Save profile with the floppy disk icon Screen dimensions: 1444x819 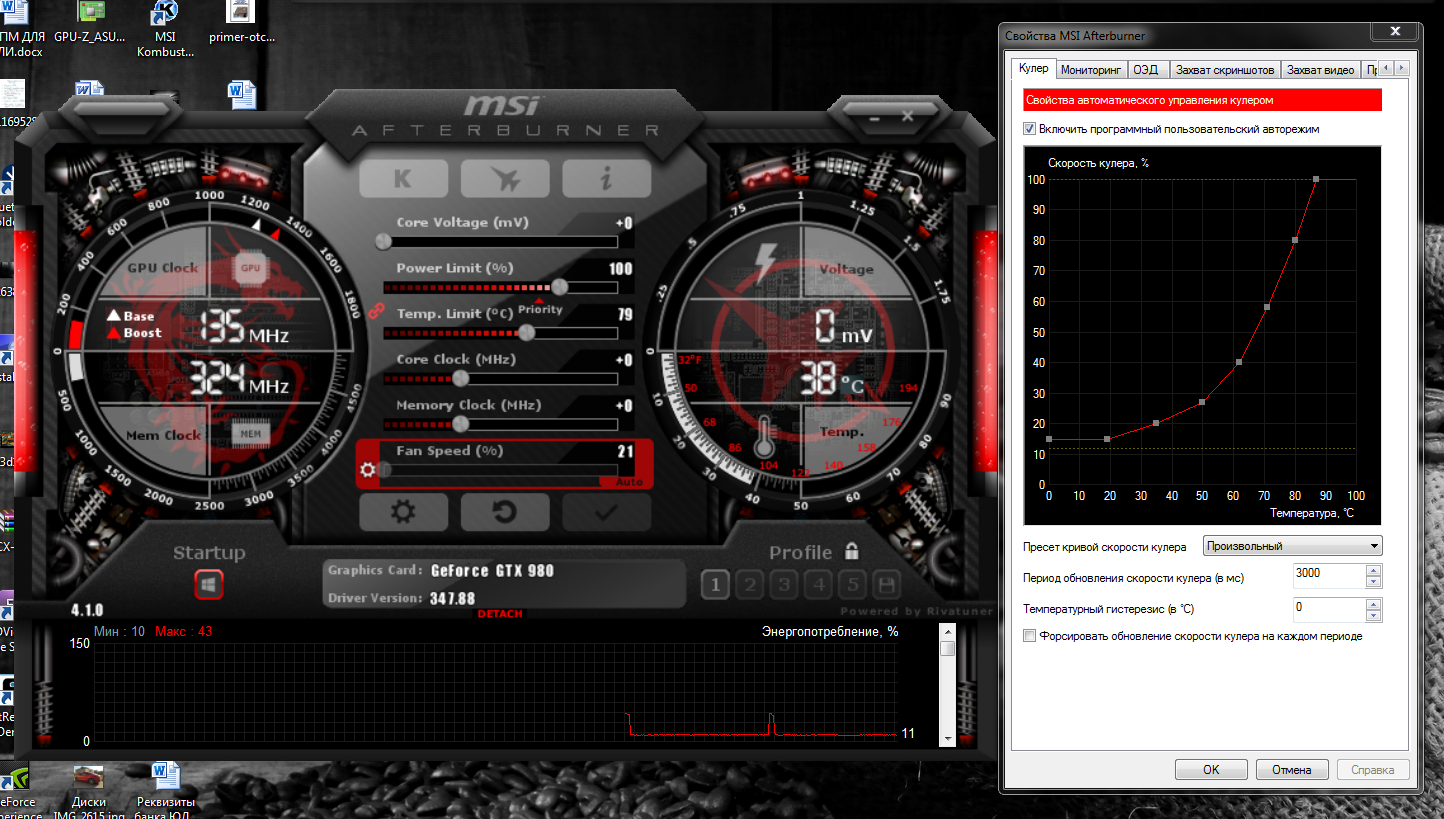tap(886, 585)
